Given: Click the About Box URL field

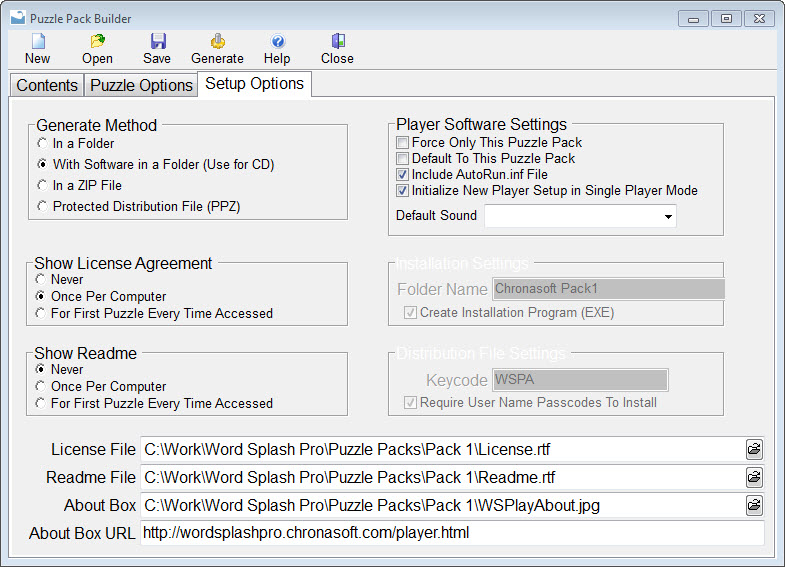Looking at the screenshot, I should (452, 533).
